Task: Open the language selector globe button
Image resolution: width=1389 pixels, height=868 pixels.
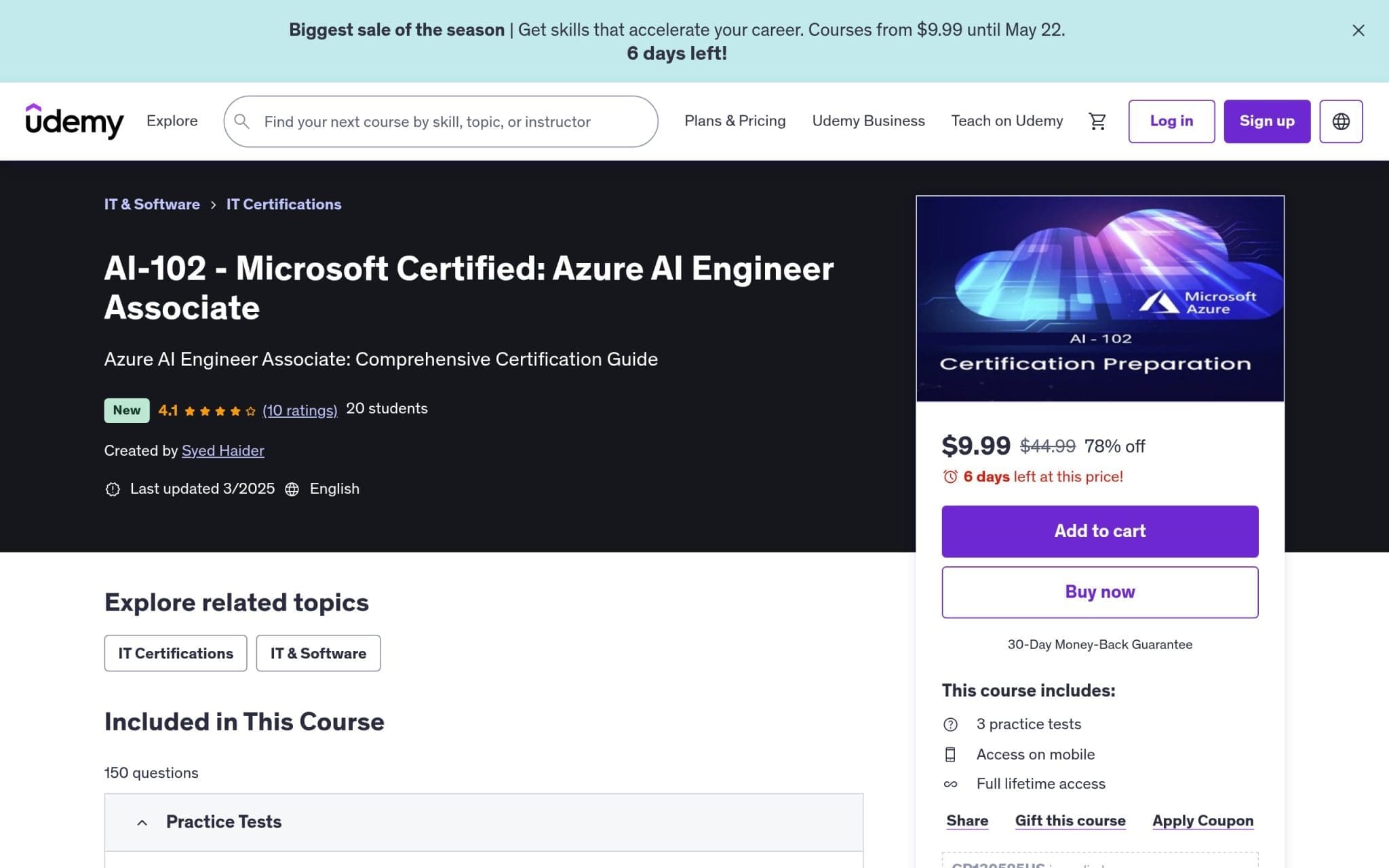Action: tap(1341, 121)
